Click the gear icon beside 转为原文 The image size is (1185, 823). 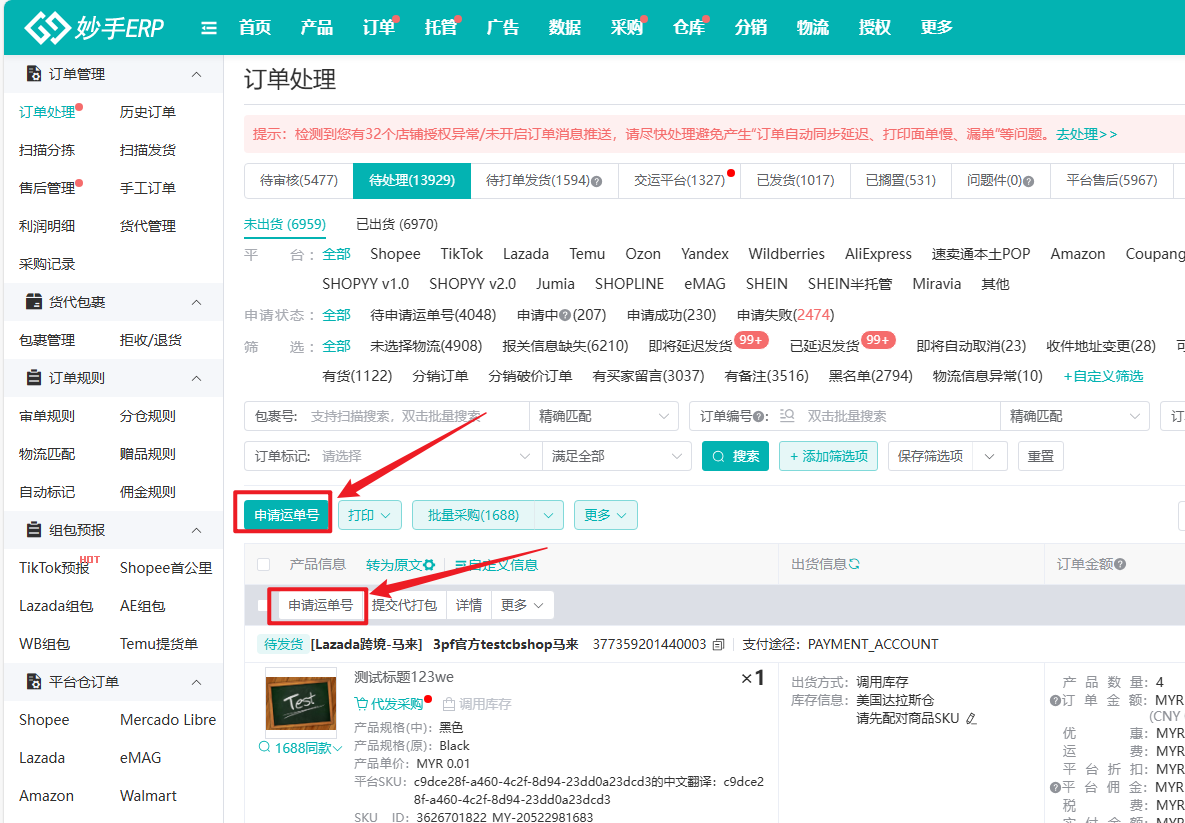click(429, 565)
